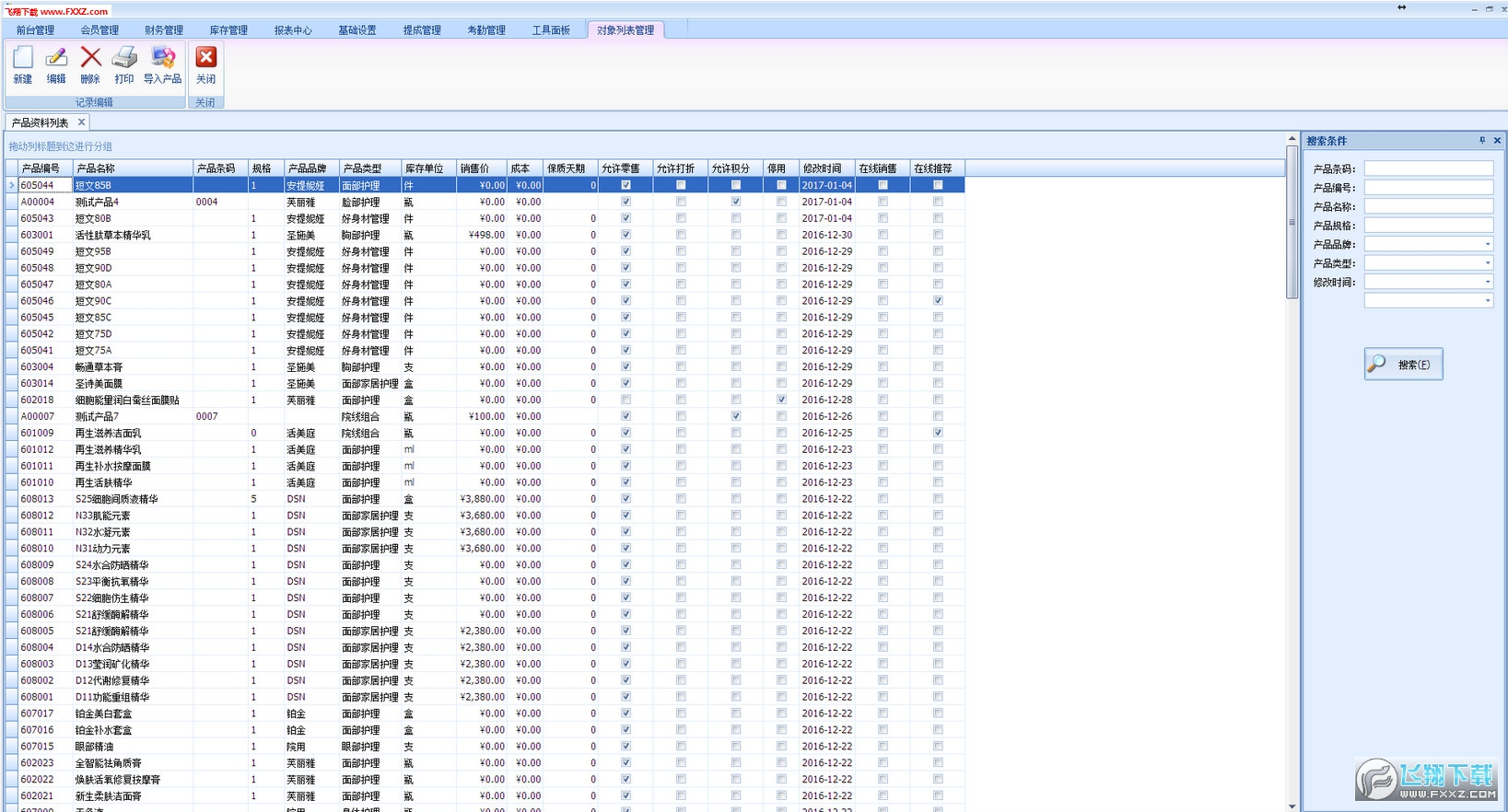Open the 提成管理 menu tab
1508x812 pixels.
pos(422,30)
